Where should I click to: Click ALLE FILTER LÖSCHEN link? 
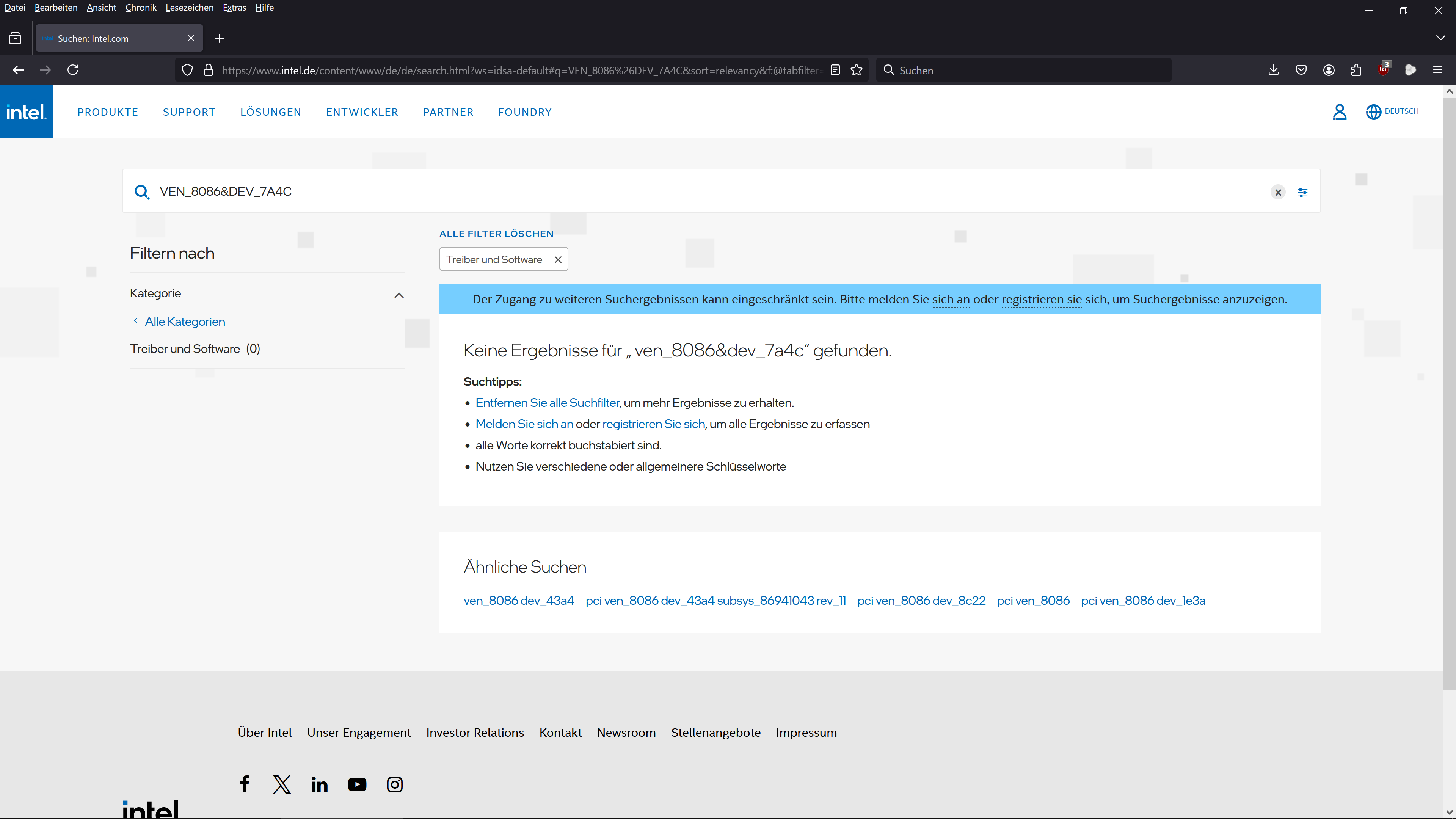(x=496, y=234)
